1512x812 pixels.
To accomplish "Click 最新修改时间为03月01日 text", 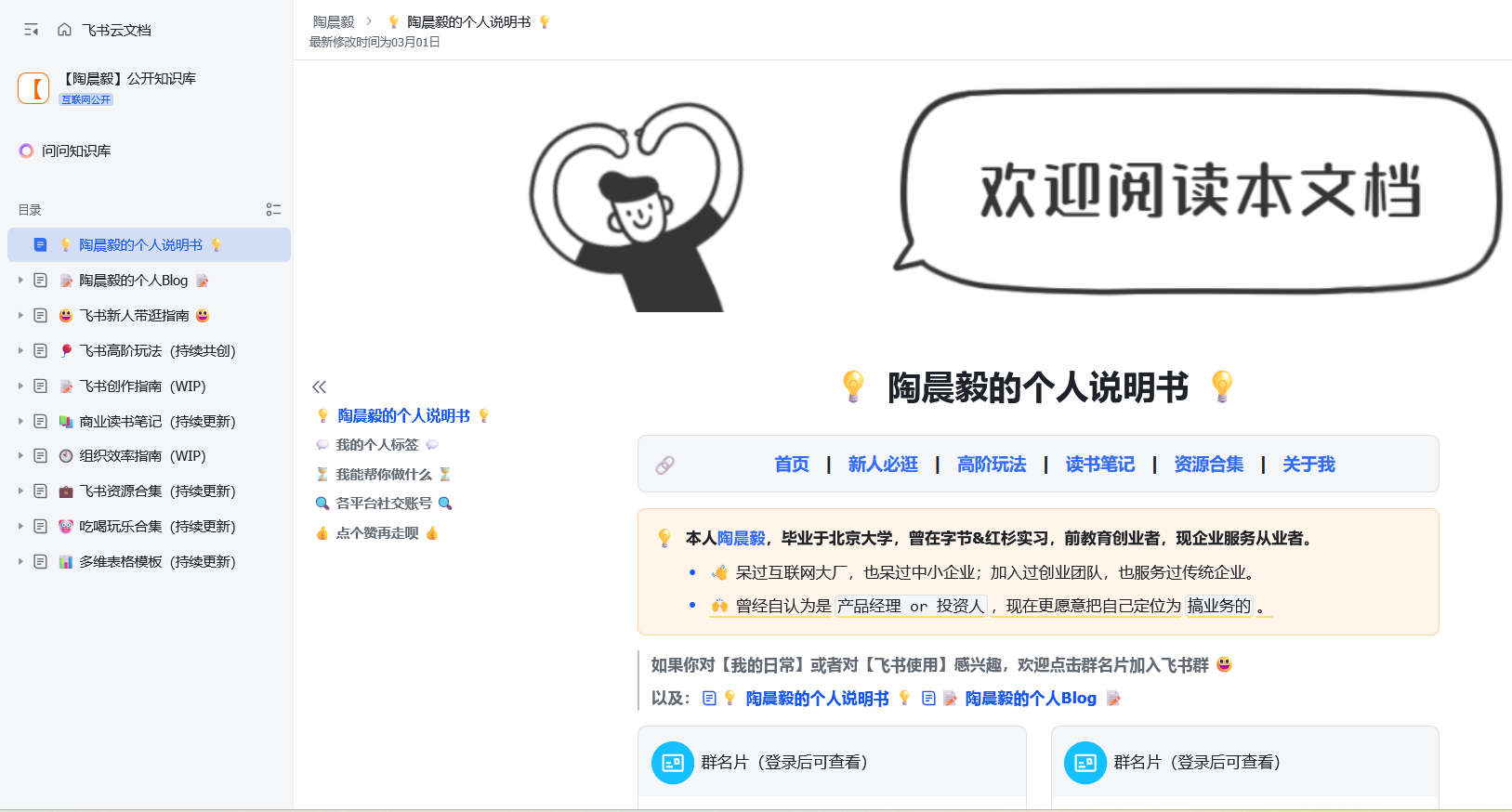I will pyautogui.click(x=375, y=43).
